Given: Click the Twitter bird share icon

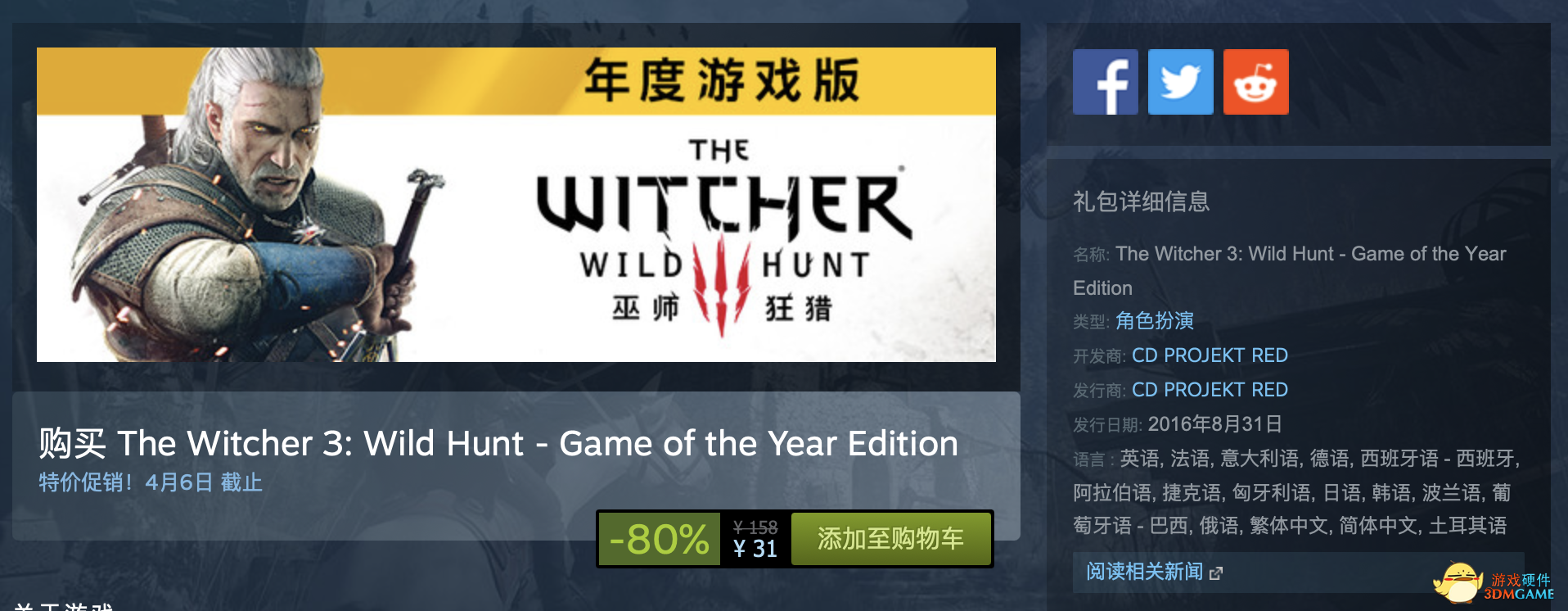Looking at the screenshot, I should [1180, 82].
